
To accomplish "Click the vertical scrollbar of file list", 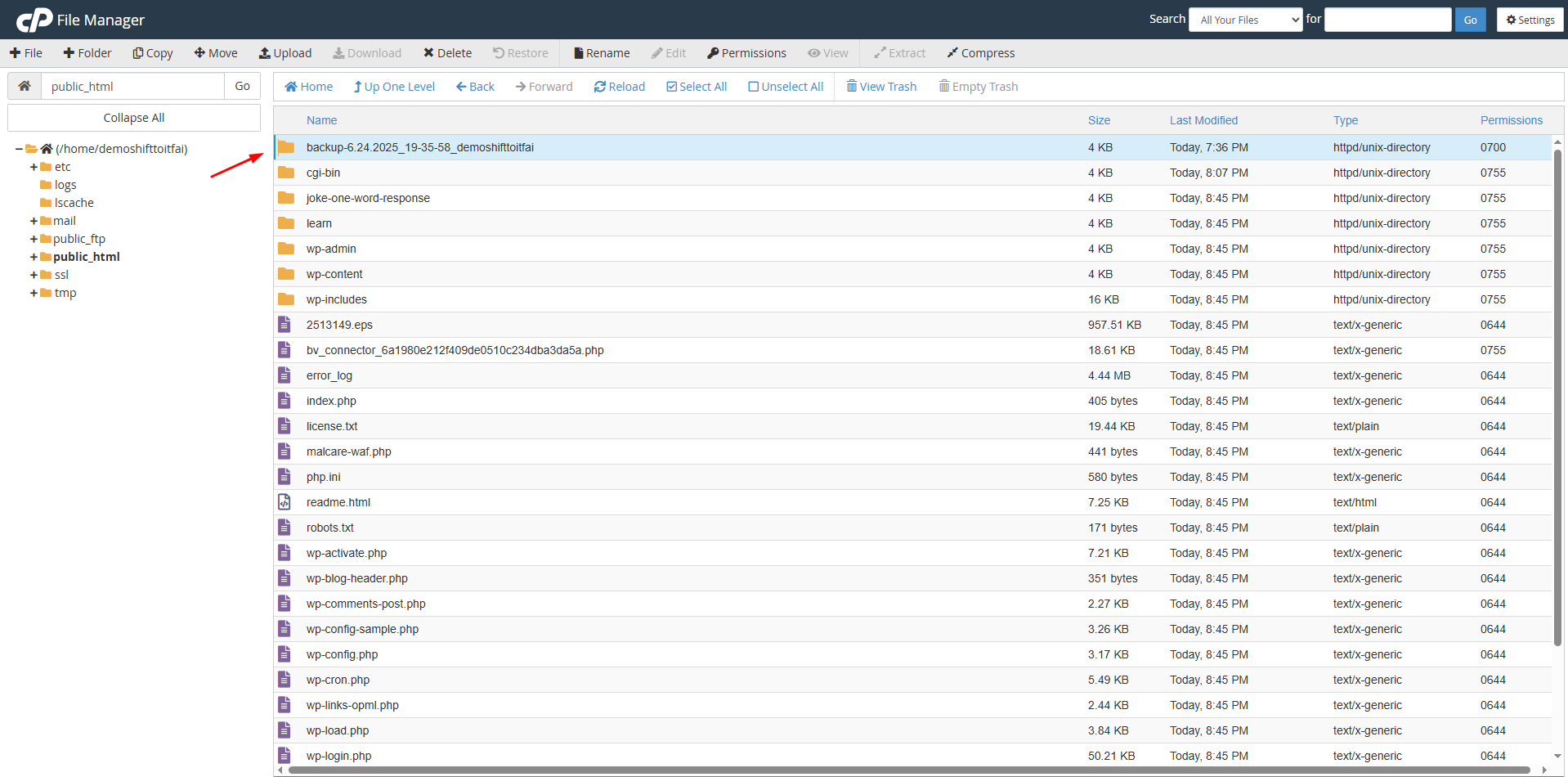I will (1557, 397).
